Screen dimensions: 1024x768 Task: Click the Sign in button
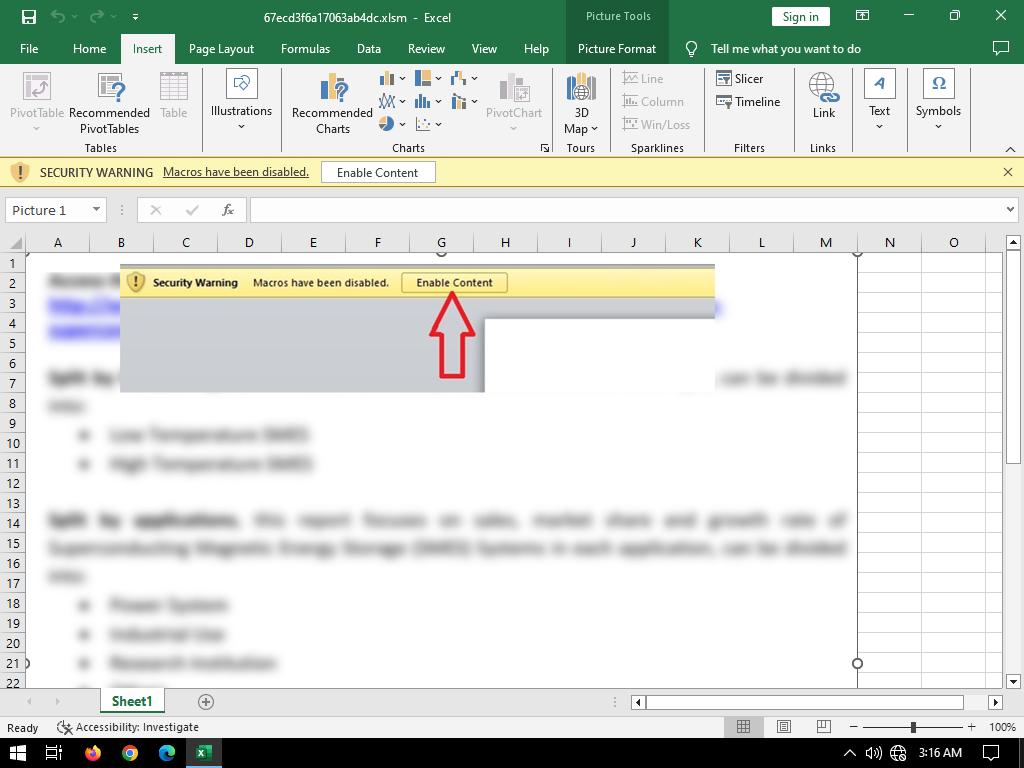(x=800, y=17)
